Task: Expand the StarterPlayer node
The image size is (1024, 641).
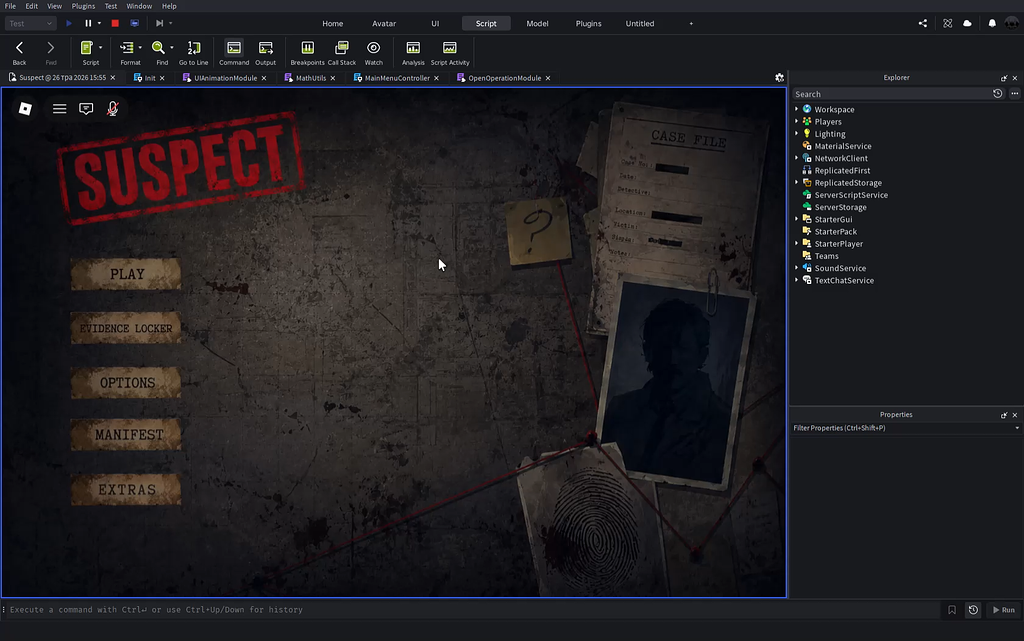Action: (796, 243)
